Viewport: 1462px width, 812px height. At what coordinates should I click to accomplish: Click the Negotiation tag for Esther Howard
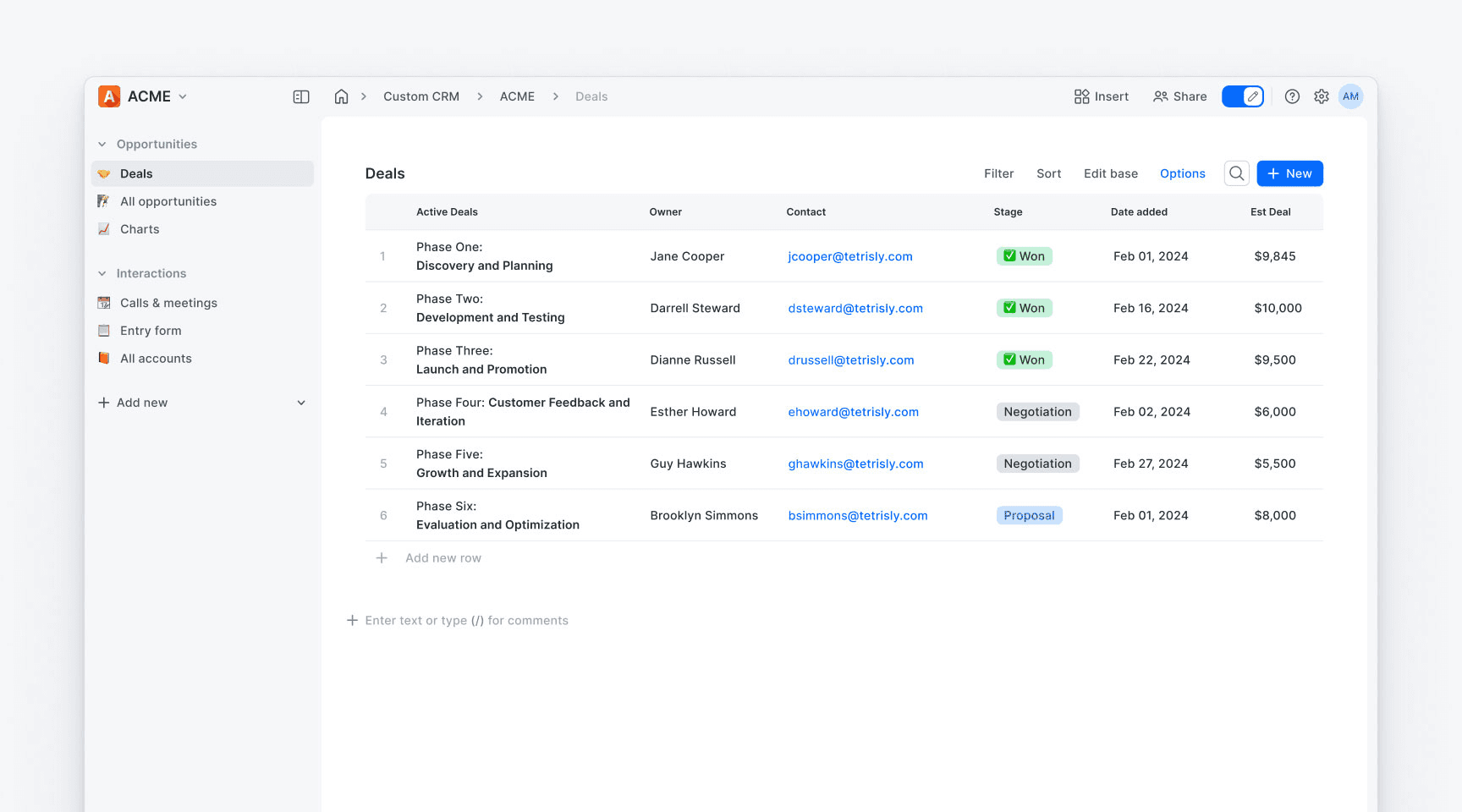tap(1037, 412)
